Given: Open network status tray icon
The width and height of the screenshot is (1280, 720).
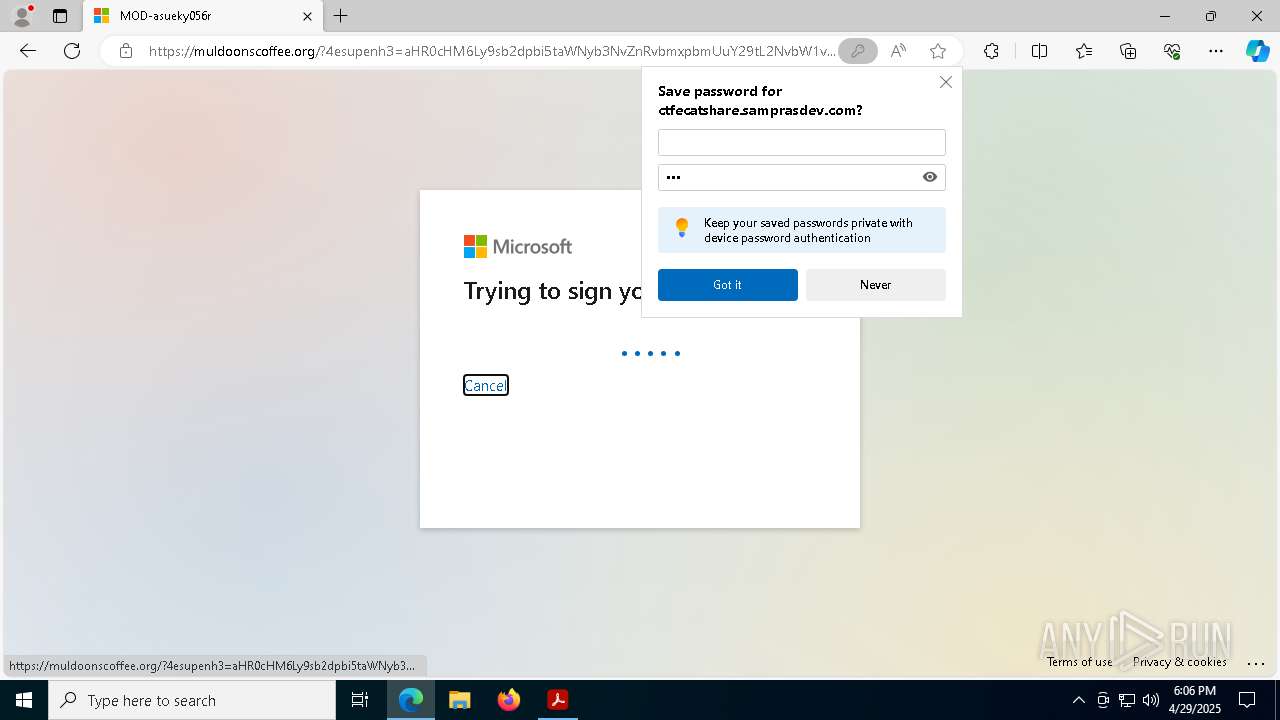Looking at the screenshot, I should (x=1127, y=700).
